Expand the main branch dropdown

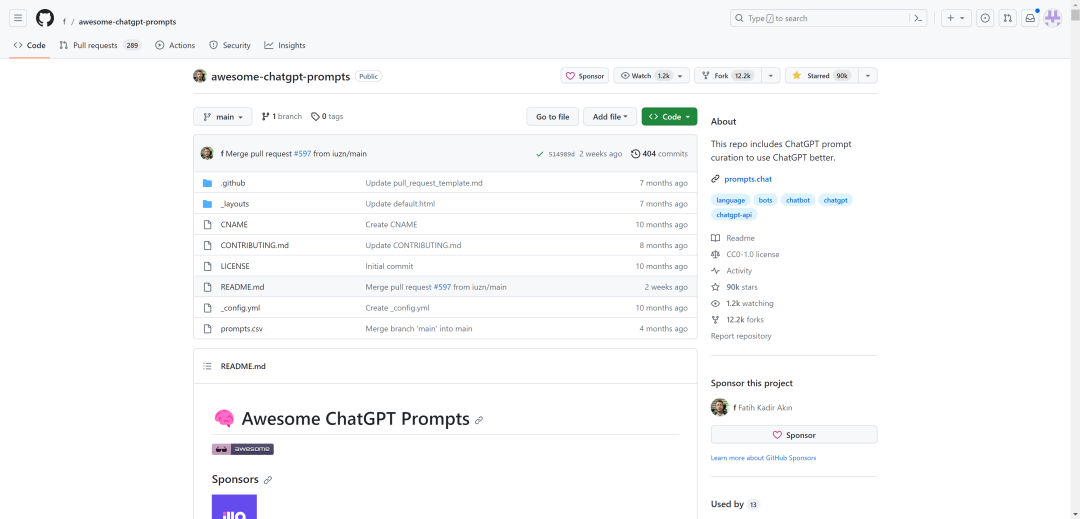(x=223, y=117)
